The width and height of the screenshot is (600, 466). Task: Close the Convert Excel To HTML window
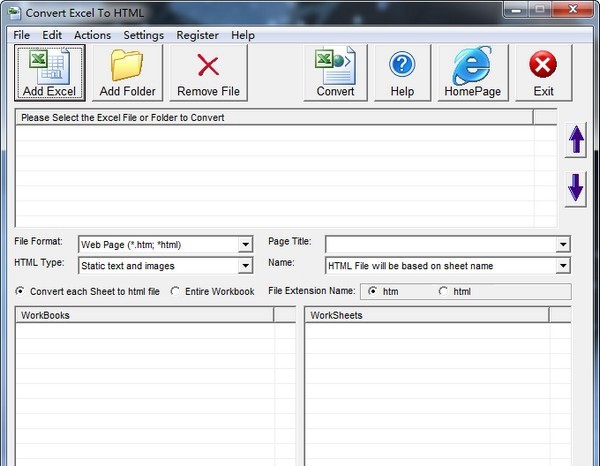(x=572, y=10)
